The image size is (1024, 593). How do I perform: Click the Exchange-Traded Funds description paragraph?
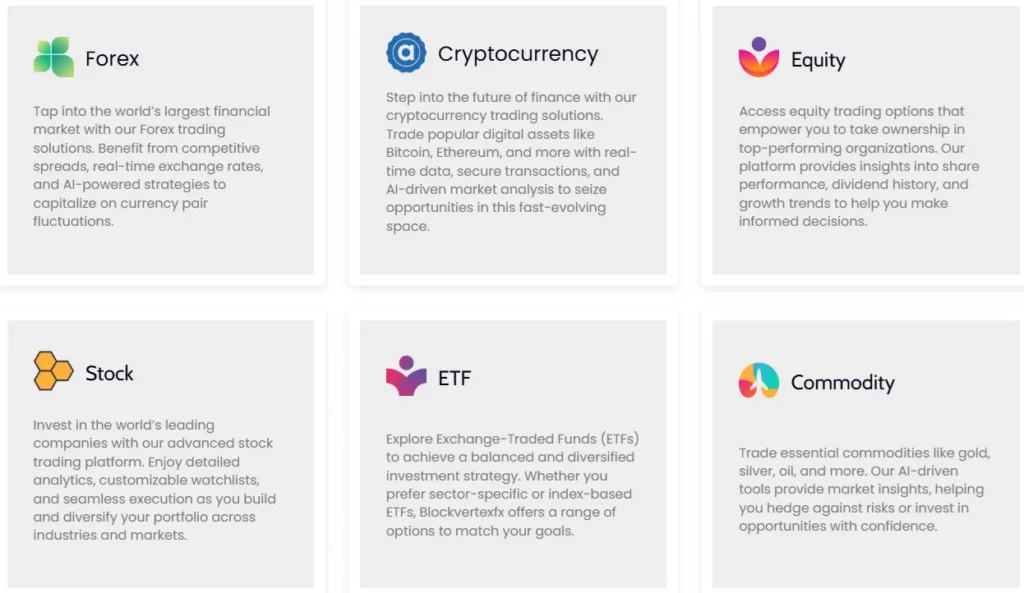[x=511, y=484]
